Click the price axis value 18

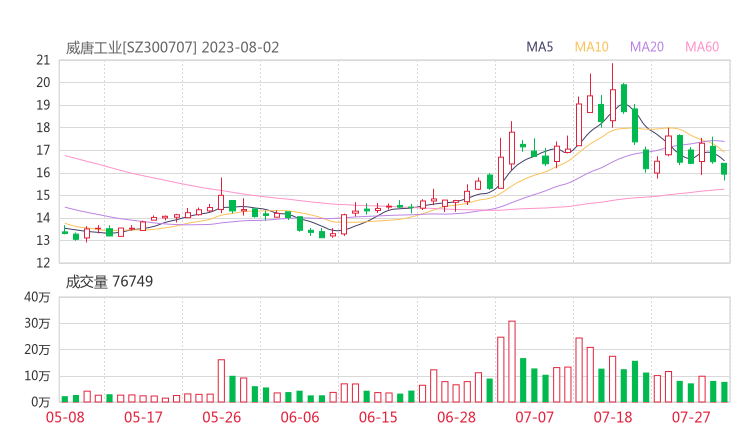(43, 127)
